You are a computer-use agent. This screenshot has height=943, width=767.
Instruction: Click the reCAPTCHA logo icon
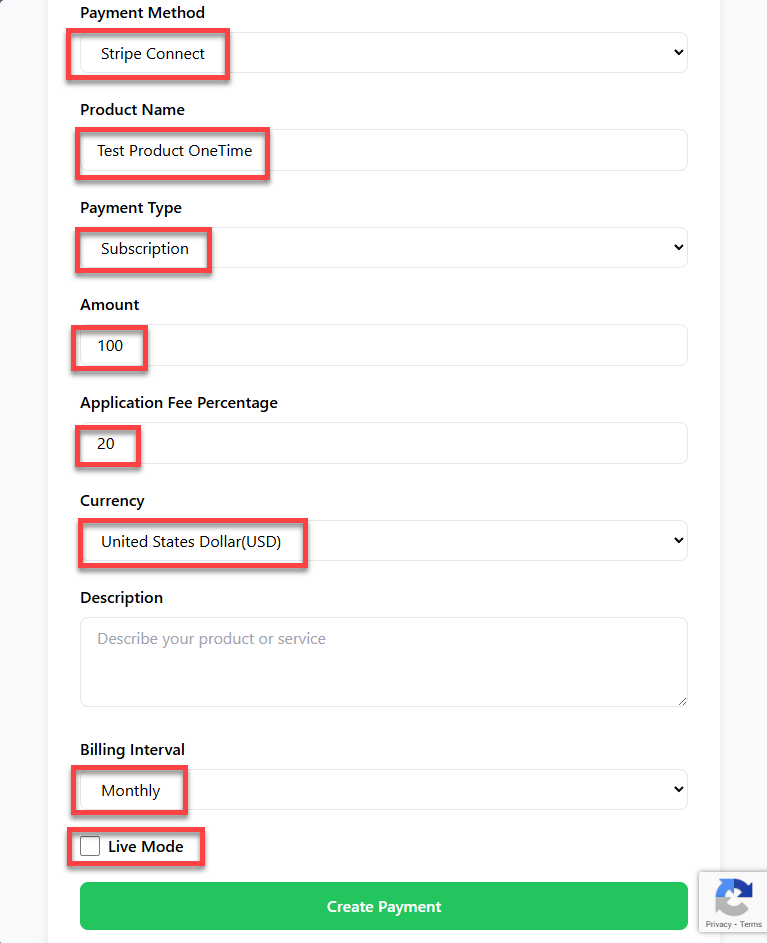pos(733,897)
